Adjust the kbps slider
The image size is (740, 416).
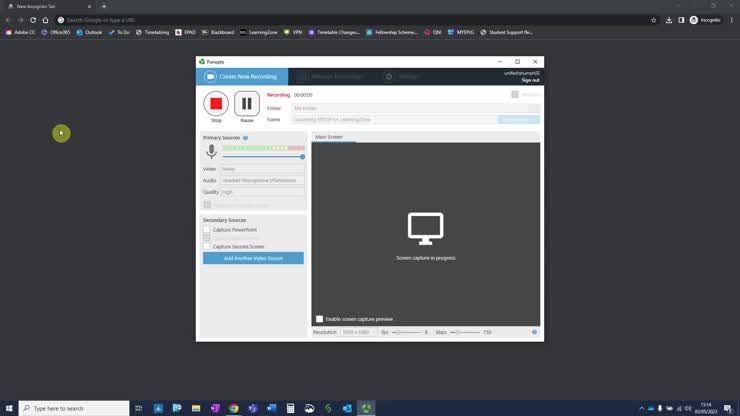[465, 332]
